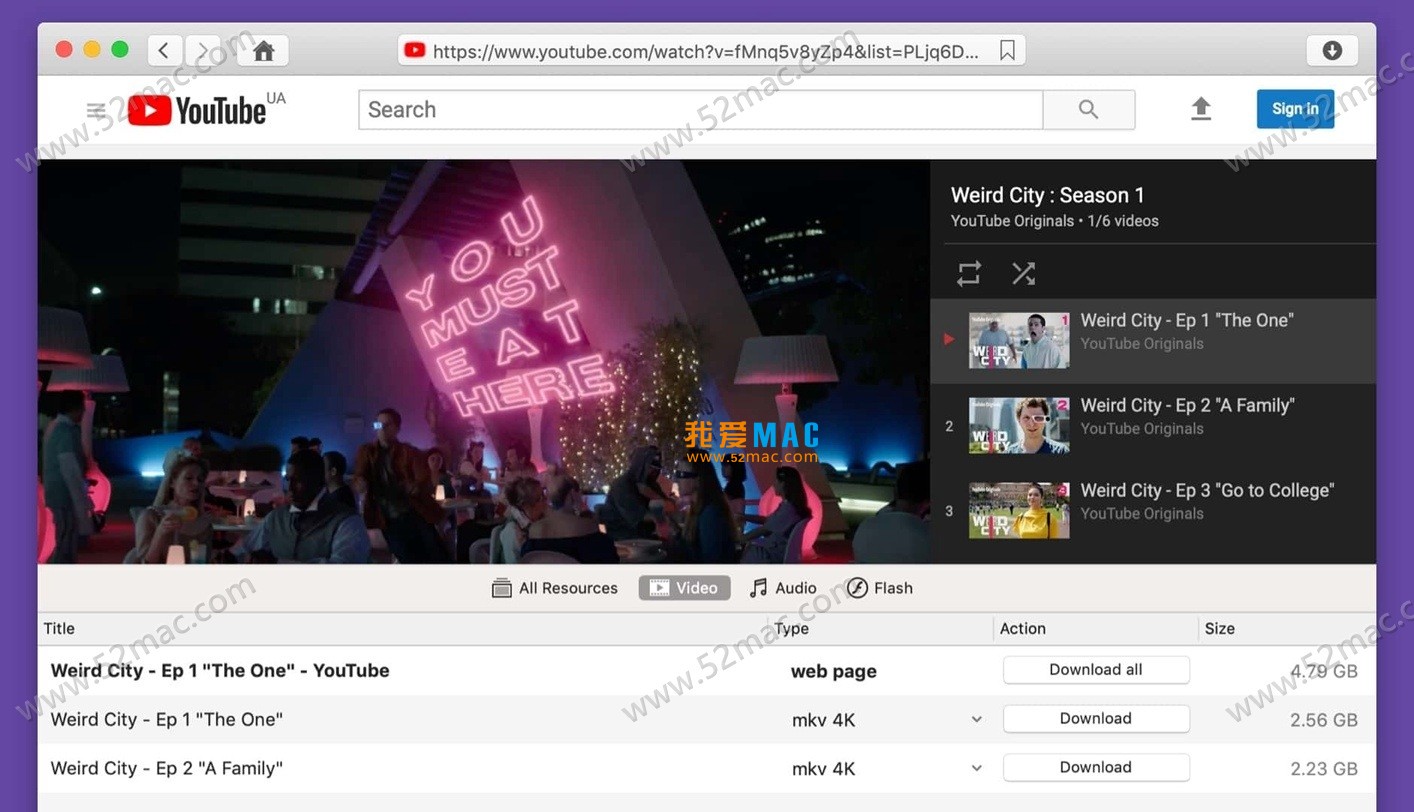Toggle playlist loop for Weird City Season 1
The height and width of the screenshot is (812, 1414).
[968, 272]
